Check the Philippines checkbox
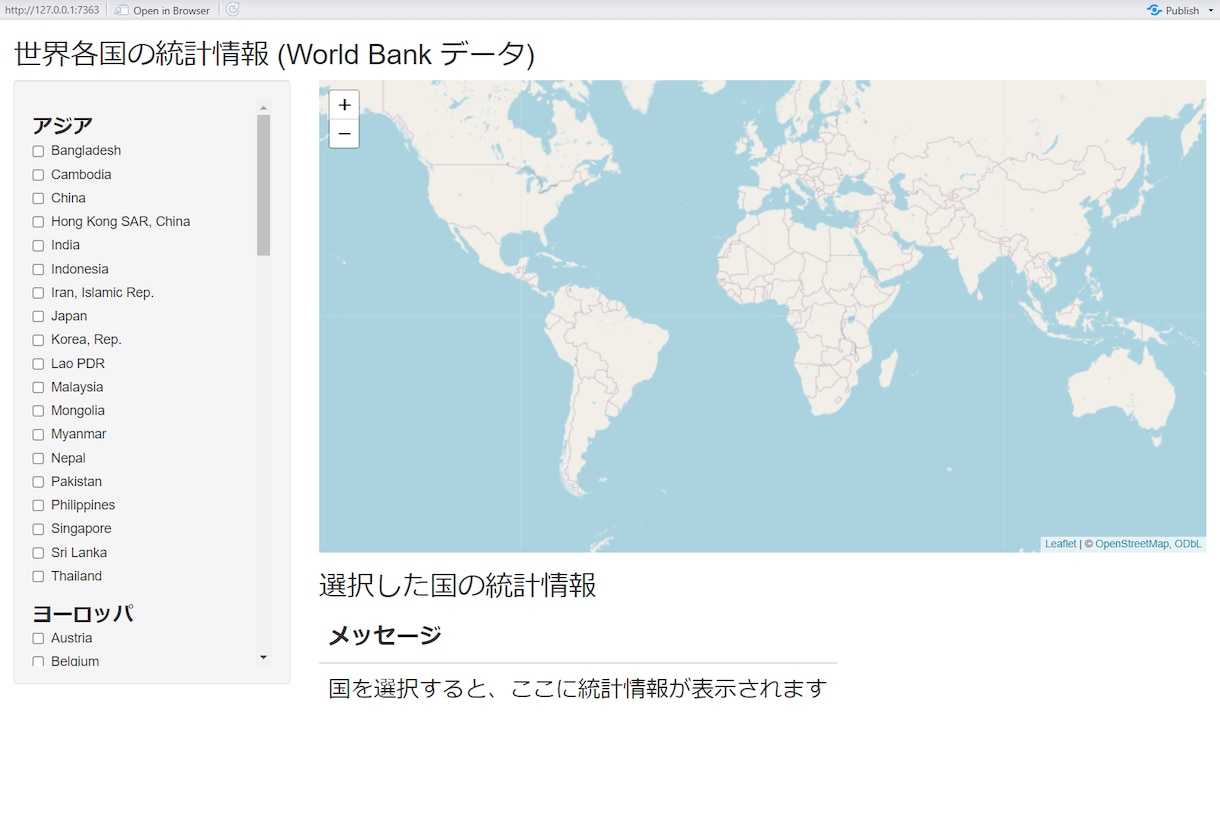Image resolution: width=1220 pixels, height=815 pixels. [x=38, y=505]
